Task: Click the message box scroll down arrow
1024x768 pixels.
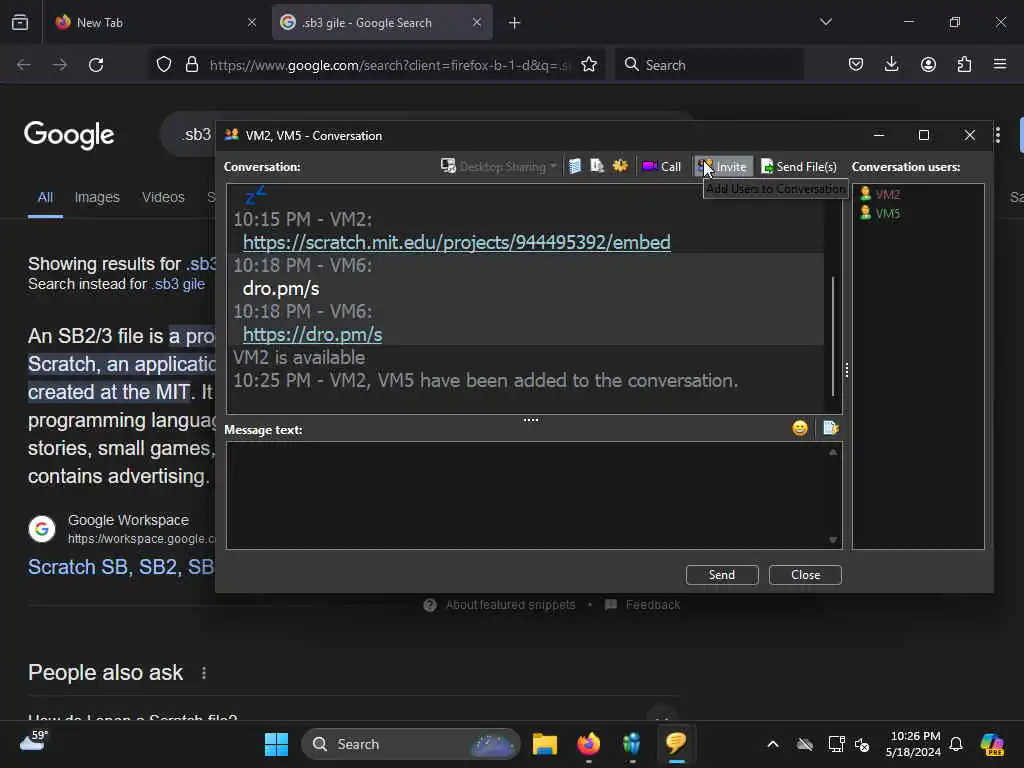Action: point(833,539)
